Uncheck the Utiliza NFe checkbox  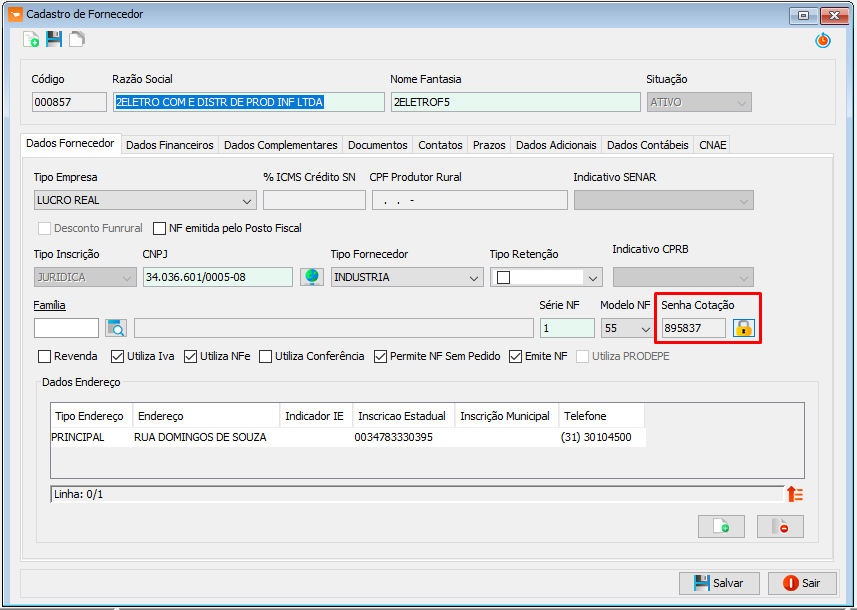(190, 356)
